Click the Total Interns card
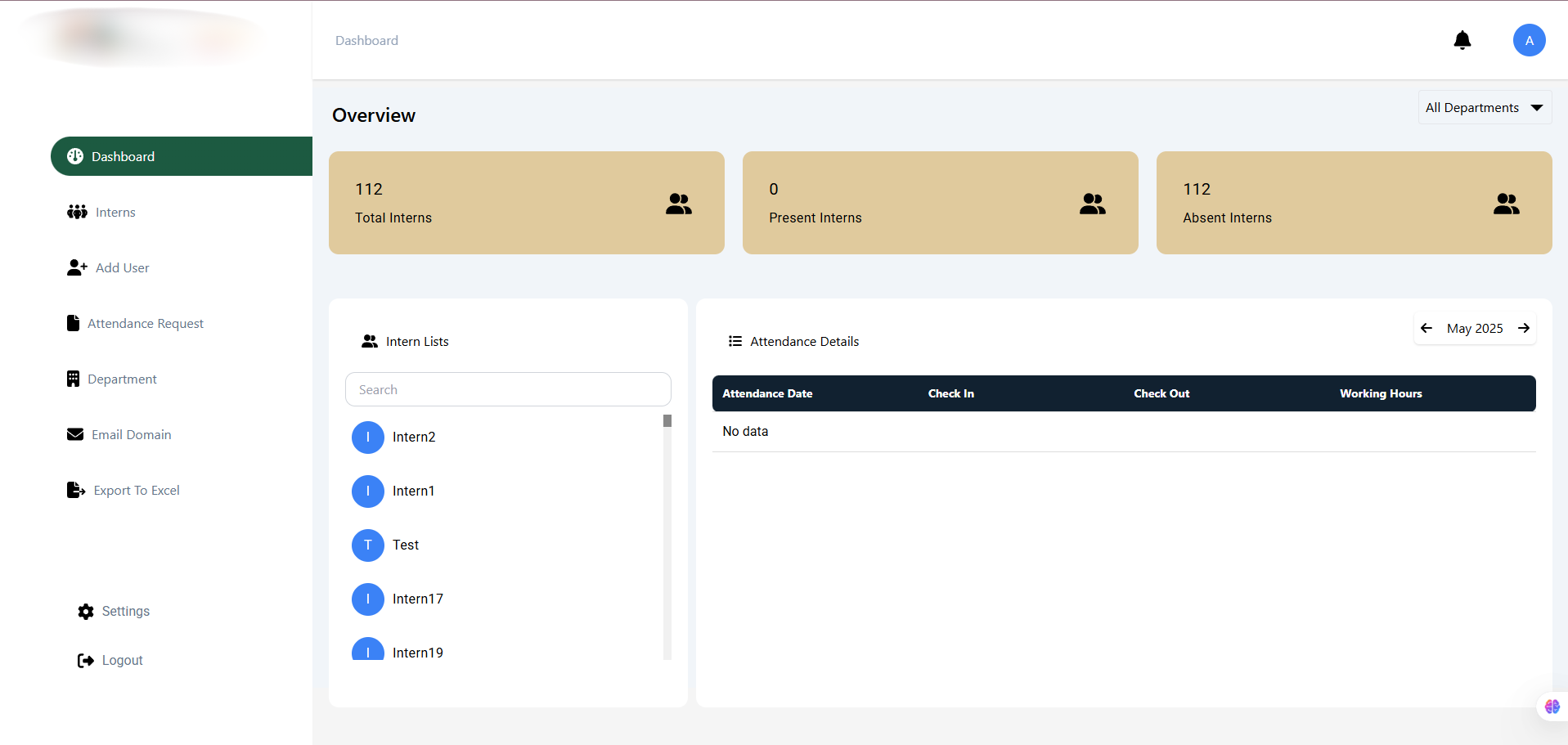This screenshot has height=745, width=1568. (527, 203)
